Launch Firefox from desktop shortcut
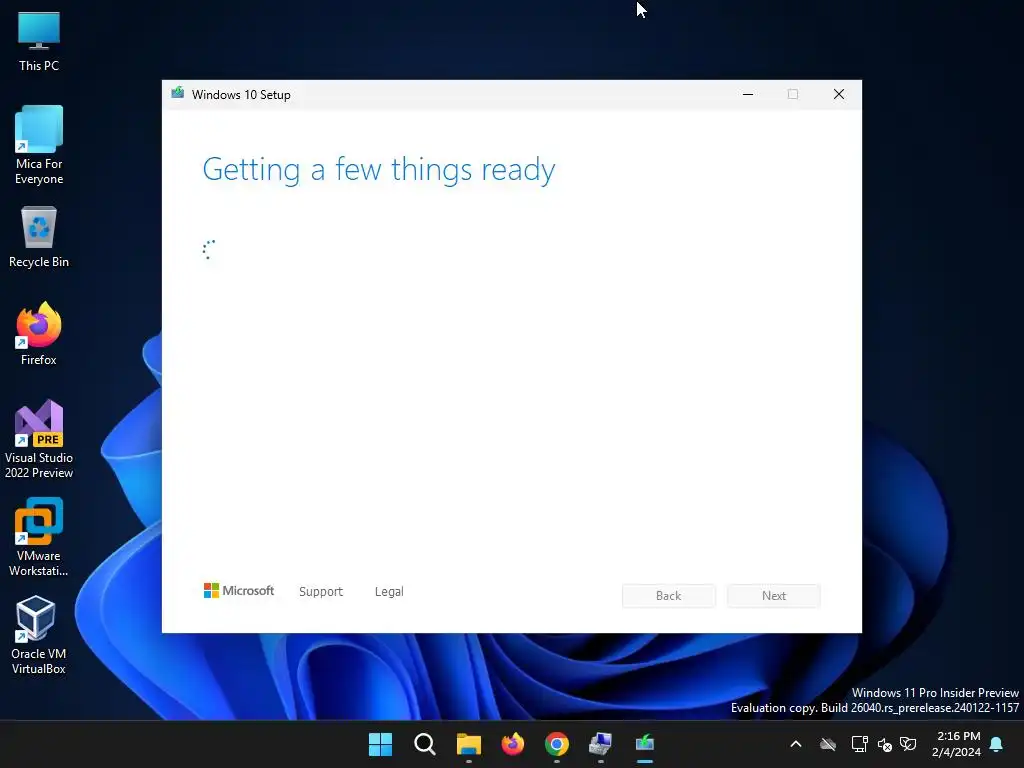This screenshot has height=768, width=1024. (39, 334)
